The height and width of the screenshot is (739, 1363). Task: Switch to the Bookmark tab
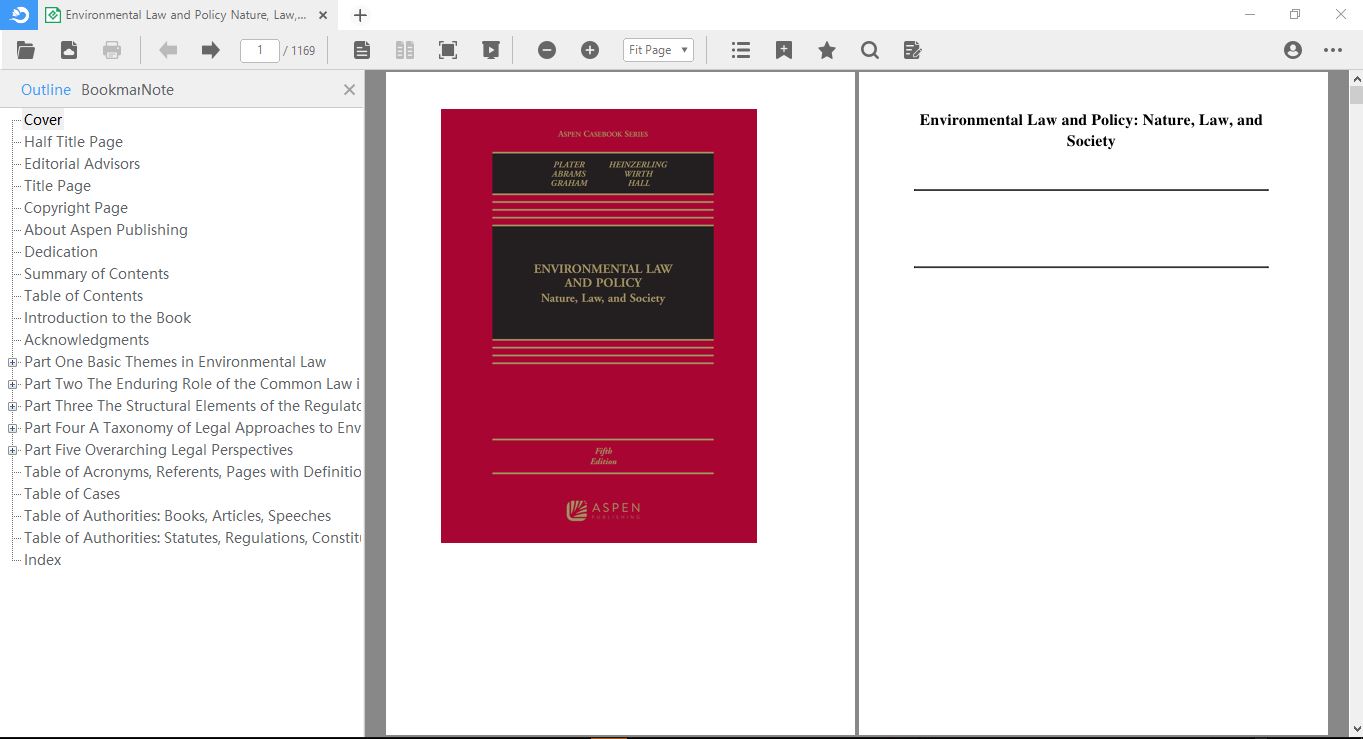coord(110,90)
